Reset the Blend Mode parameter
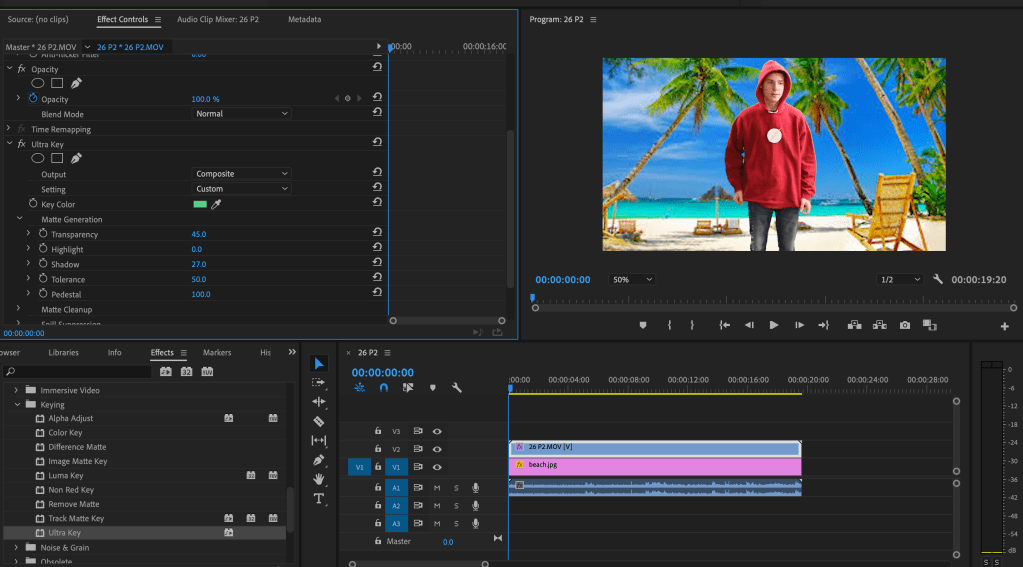Viewport: 1023px width, 567px height. coord(377,112)
